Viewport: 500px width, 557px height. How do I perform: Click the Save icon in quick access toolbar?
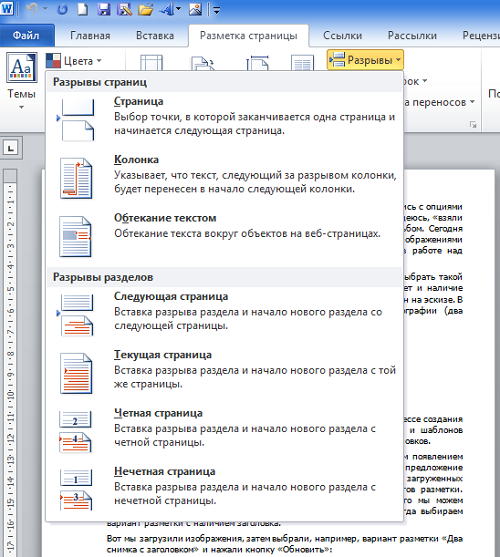[104, 10]
